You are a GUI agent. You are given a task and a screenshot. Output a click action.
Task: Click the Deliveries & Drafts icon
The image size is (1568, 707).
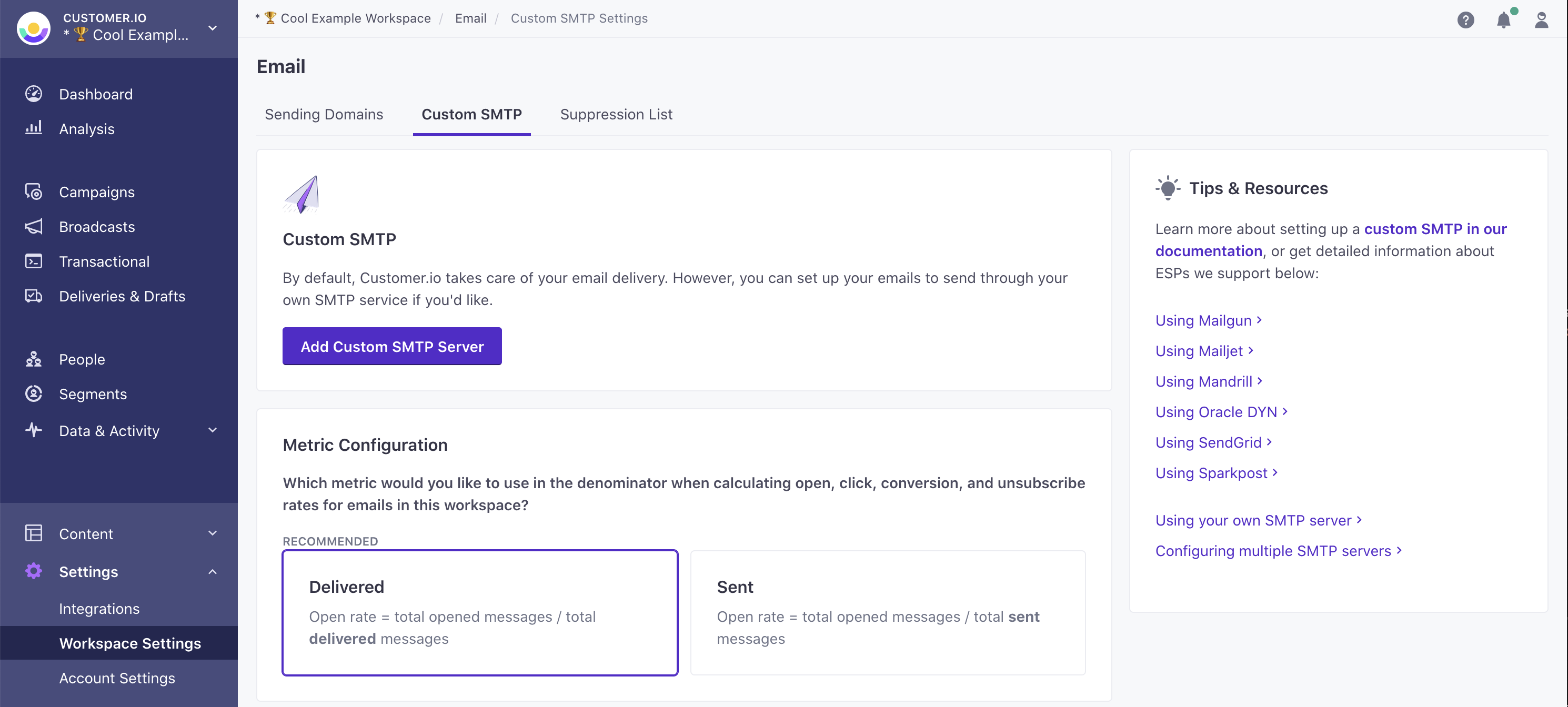tap(34, 296)
